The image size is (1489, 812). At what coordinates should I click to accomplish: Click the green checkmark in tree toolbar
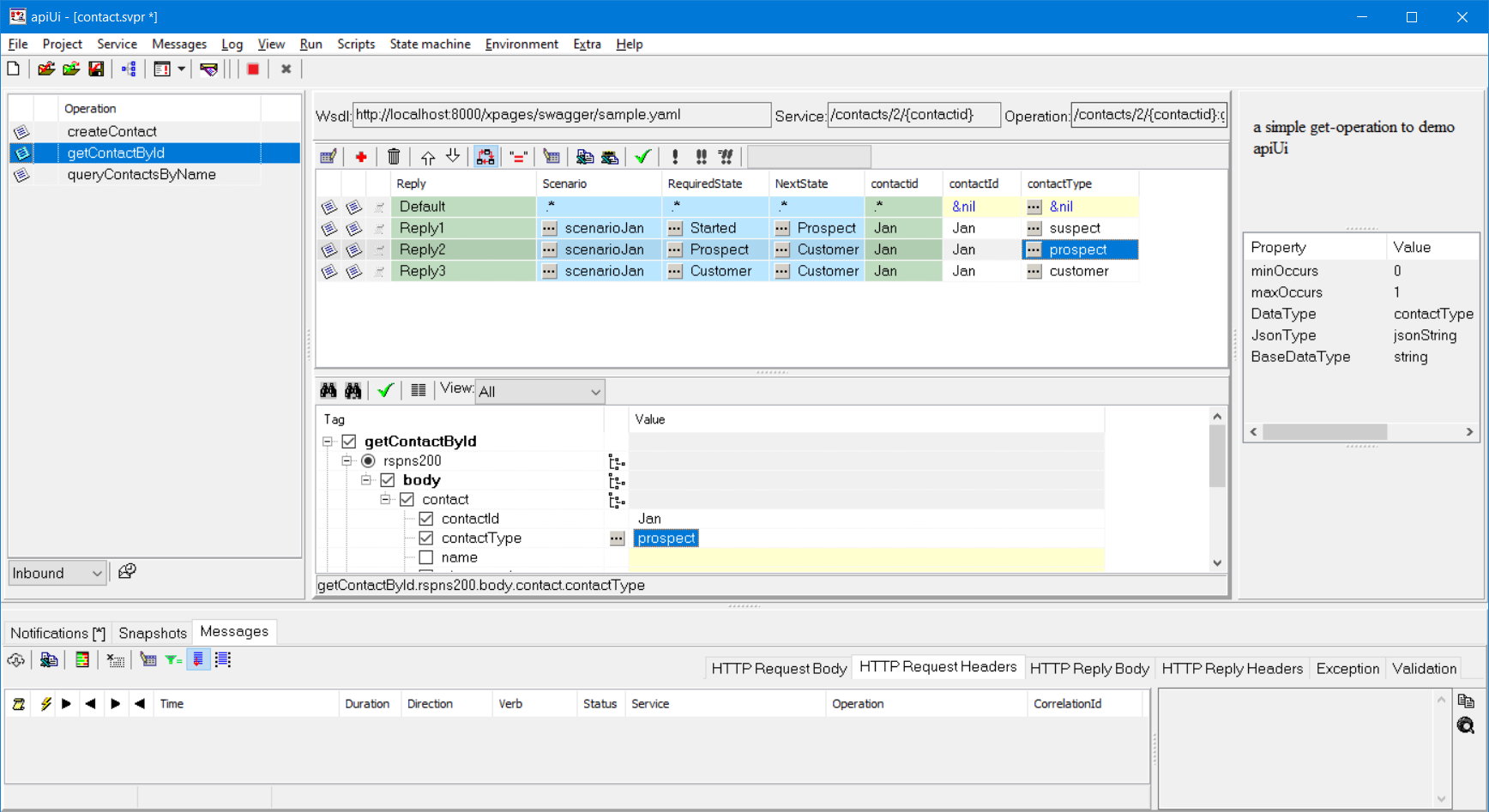(385, 391)
